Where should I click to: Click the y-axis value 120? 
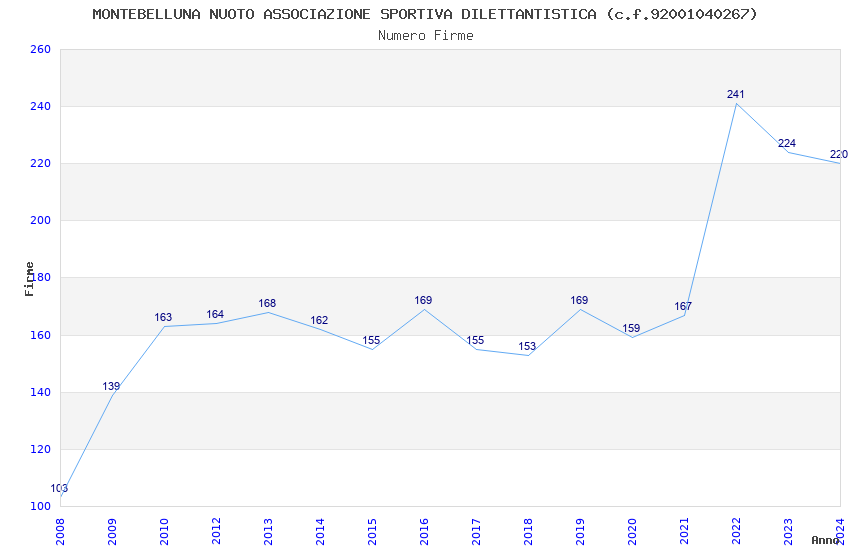tap(40, 449)
